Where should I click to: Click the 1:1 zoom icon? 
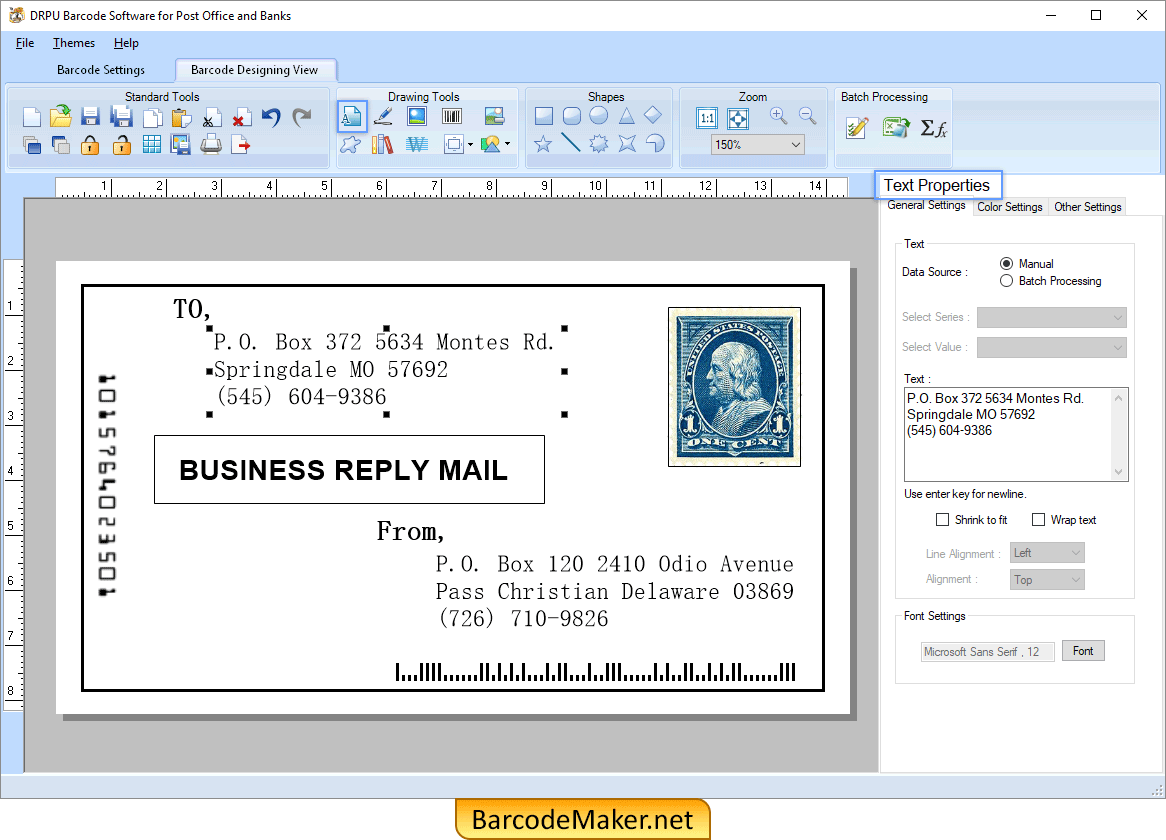point(707,117)
